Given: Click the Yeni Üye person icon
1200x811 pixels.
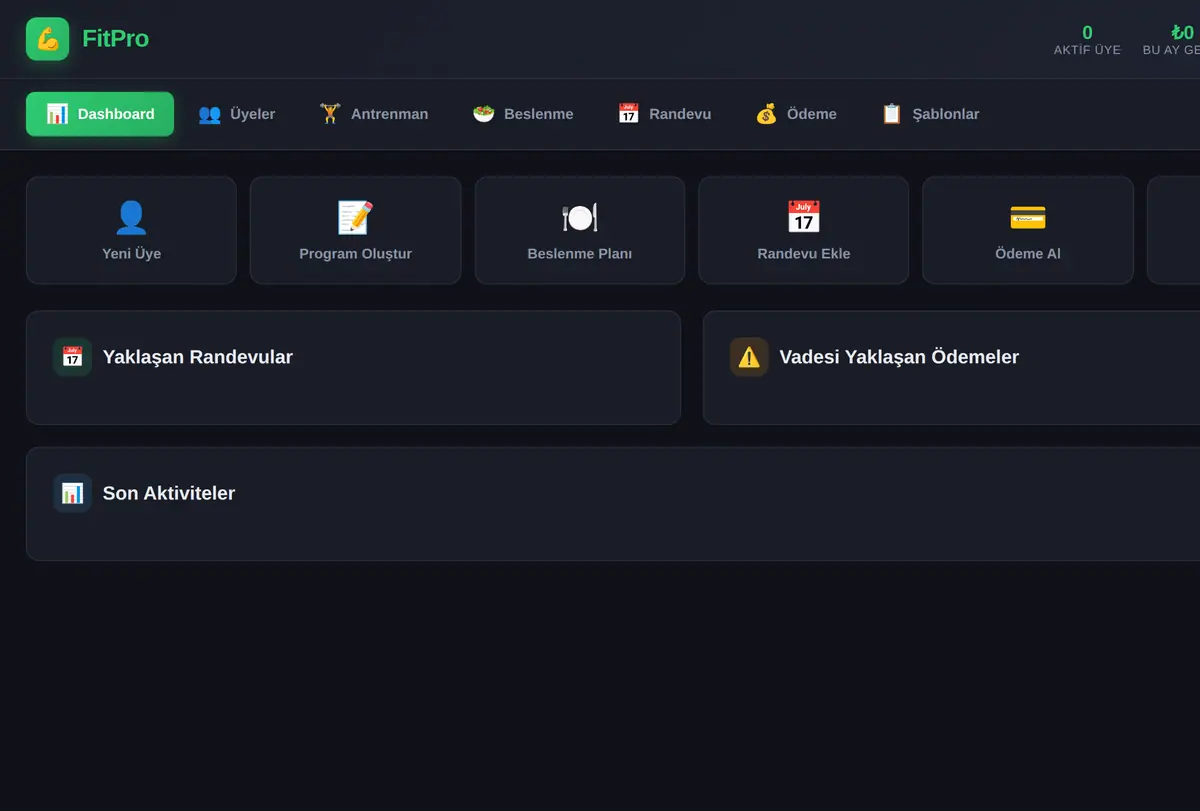Looking at the screenshot, I should 132,217.
